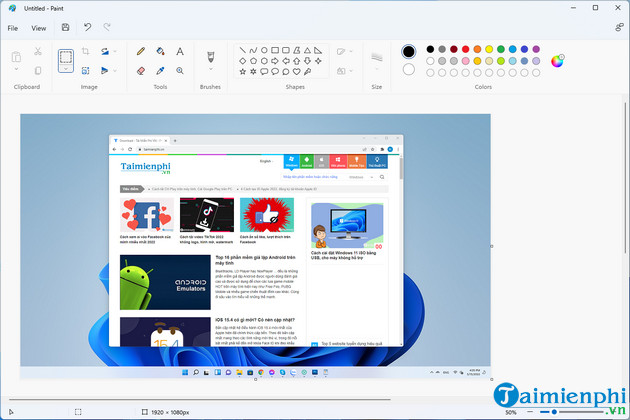Click the Copy icon in Clipboard group
This screenshot has width=630, height=420.
point(38,71)
